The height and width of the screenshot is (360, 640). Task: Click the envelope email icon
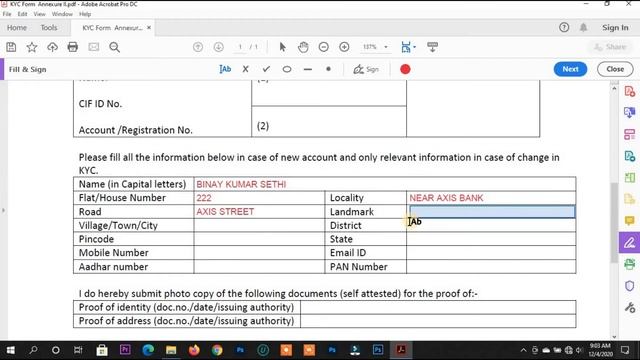tap(94, 47)
